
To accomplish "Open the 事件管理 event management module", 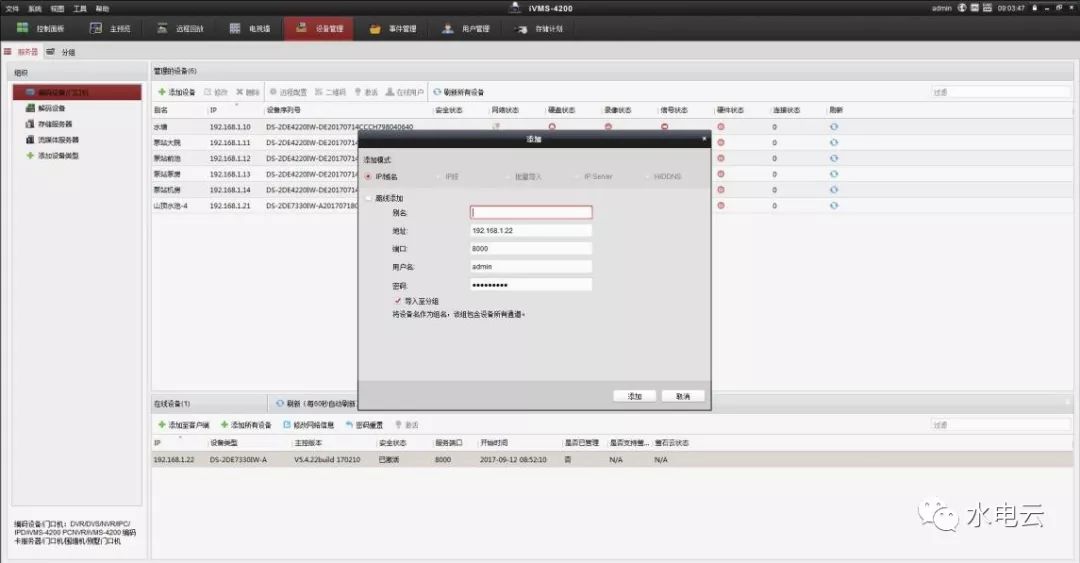I will click(x=393, y=28).
